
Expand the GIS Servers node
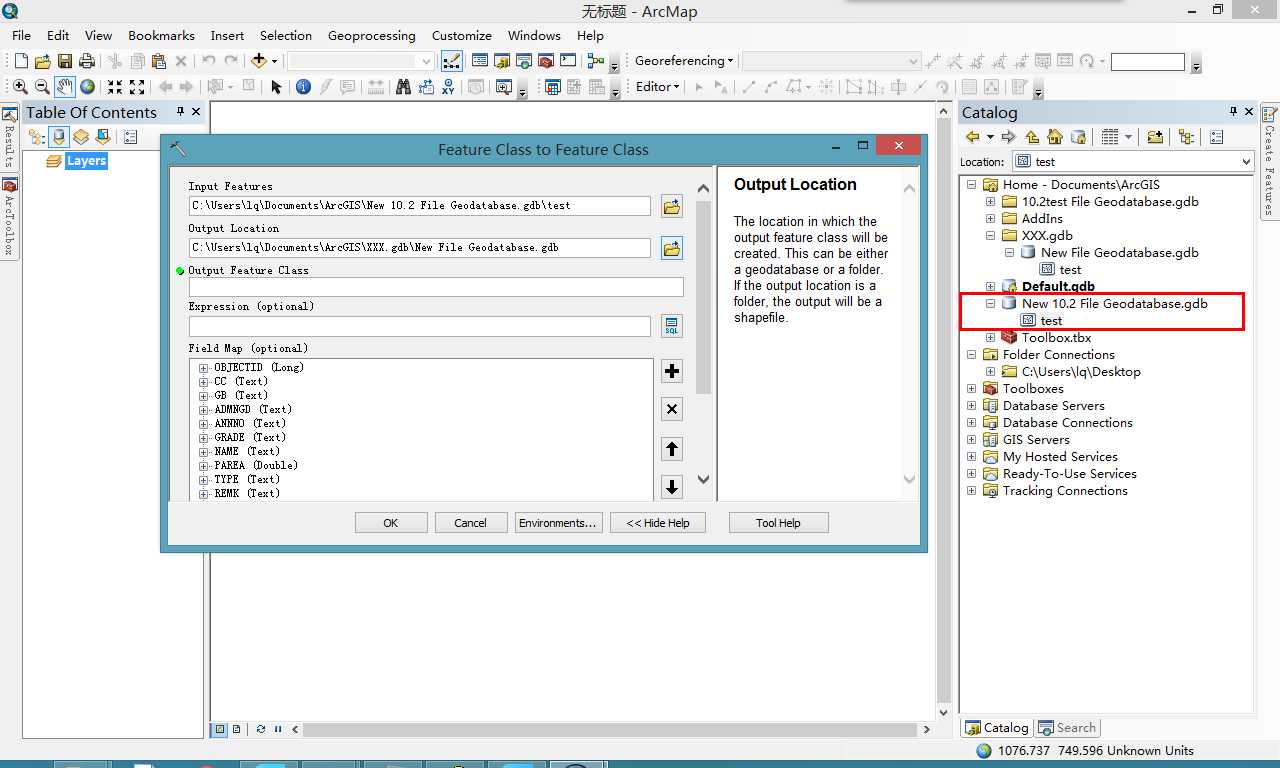[x=971, y=439]
